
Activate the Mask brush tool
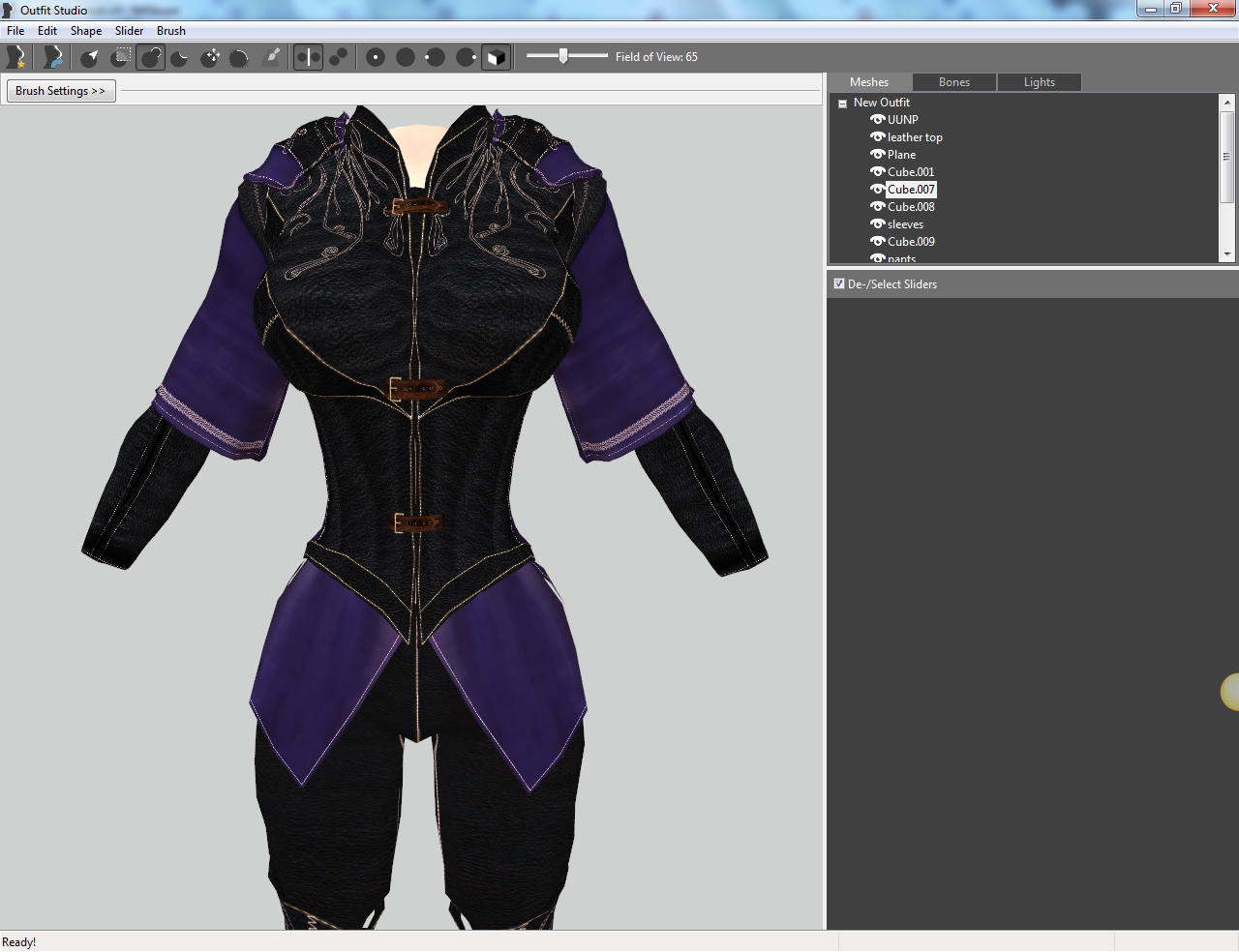coord(121,57)
